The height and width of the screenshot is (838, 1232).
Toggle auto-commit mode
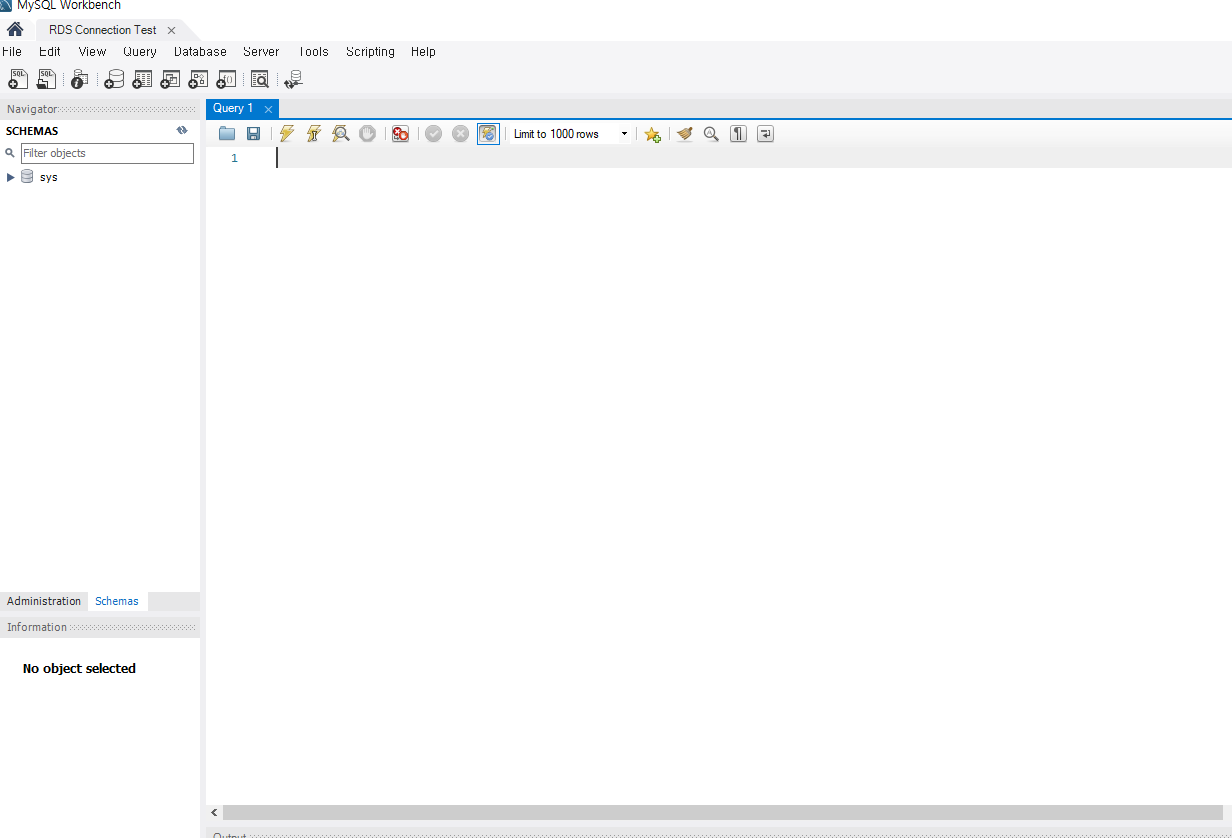coord(488,134)
